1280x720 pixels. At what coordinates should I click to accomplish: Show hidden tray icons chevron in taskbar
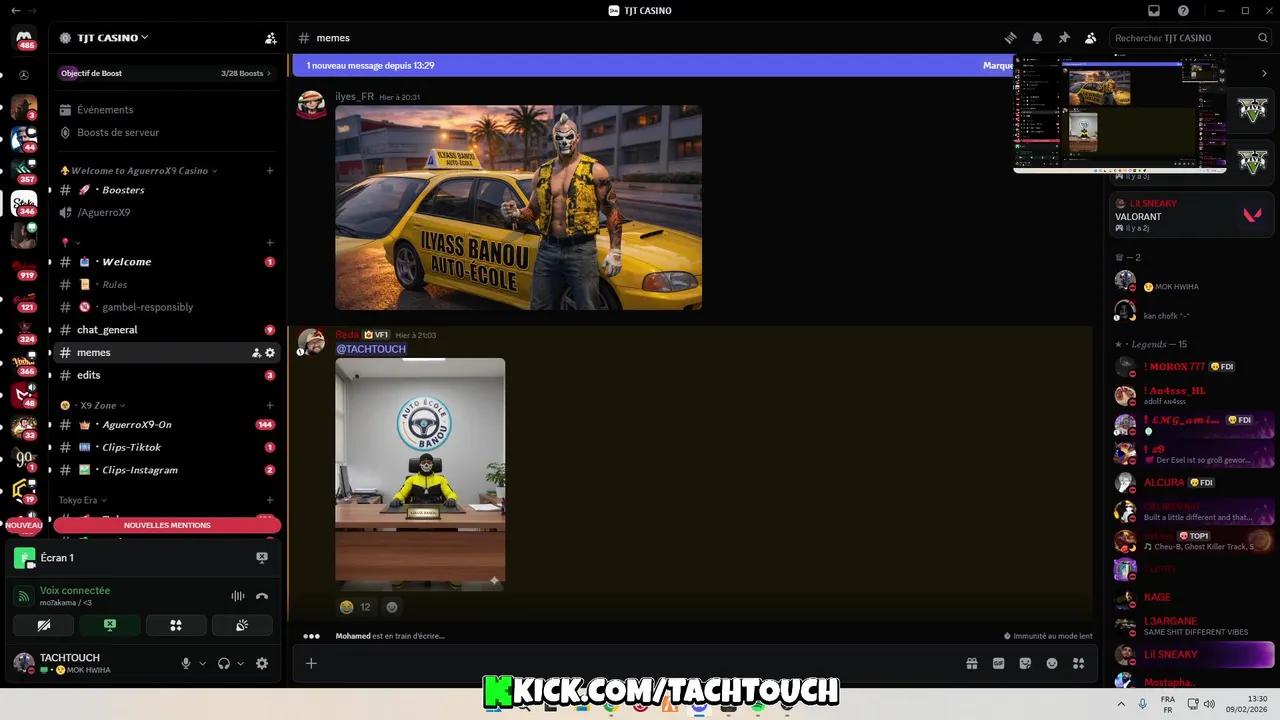1121,704
